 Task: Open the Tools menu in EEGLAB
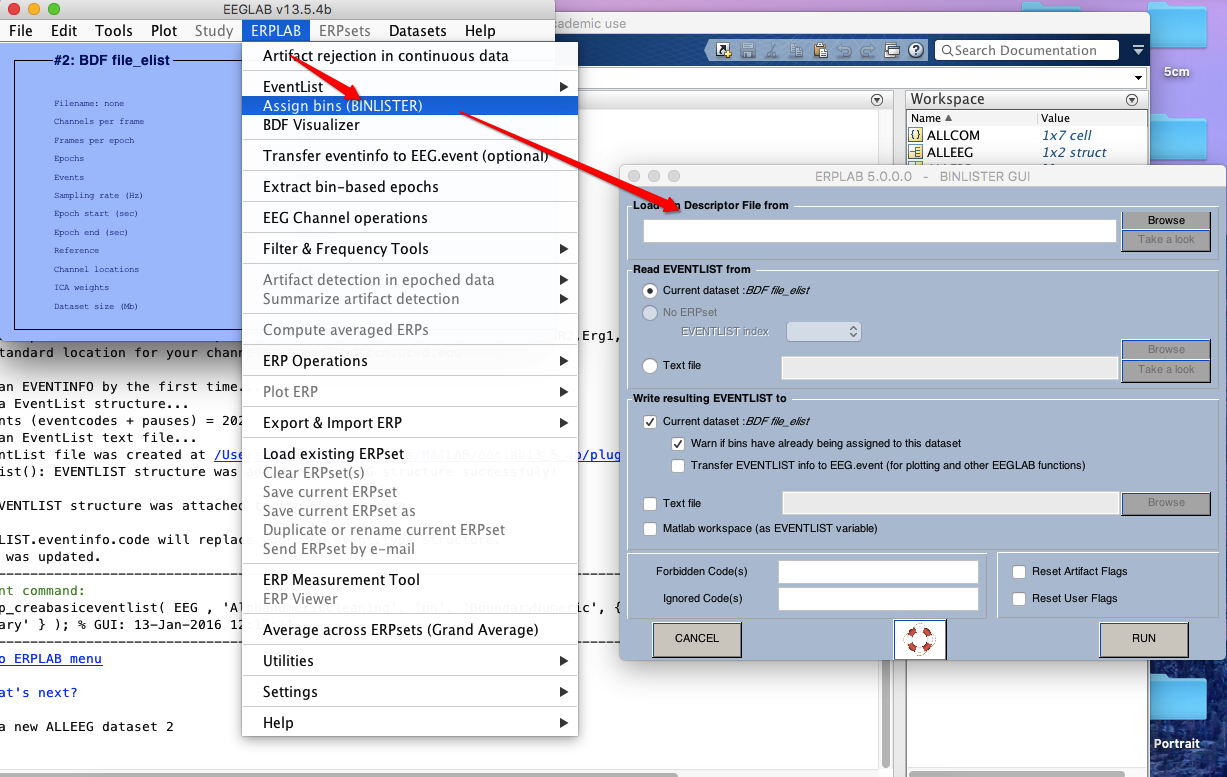tap(114, 31)
